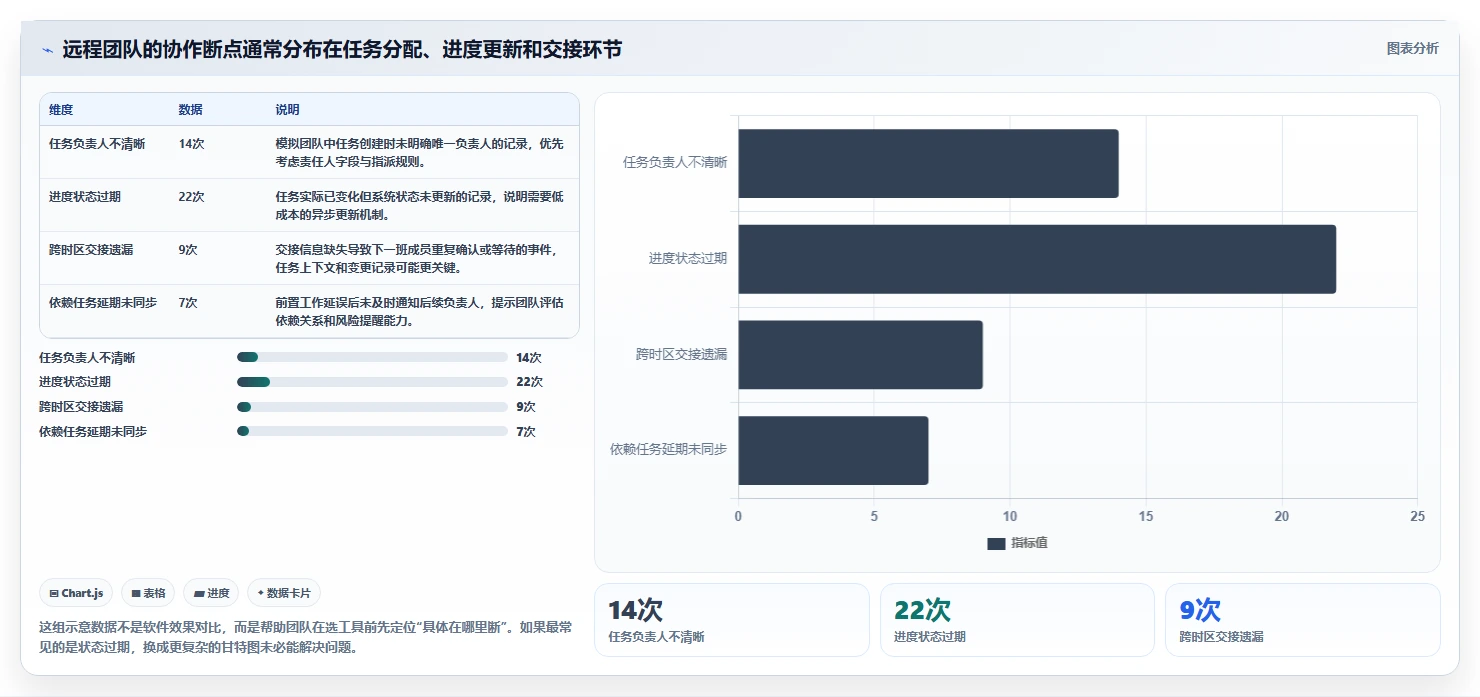Click the description starting 模拟团队中任务创建时
Image resolution: width=1480 pixels, height=697 pixels.
(x=420, y=152)
